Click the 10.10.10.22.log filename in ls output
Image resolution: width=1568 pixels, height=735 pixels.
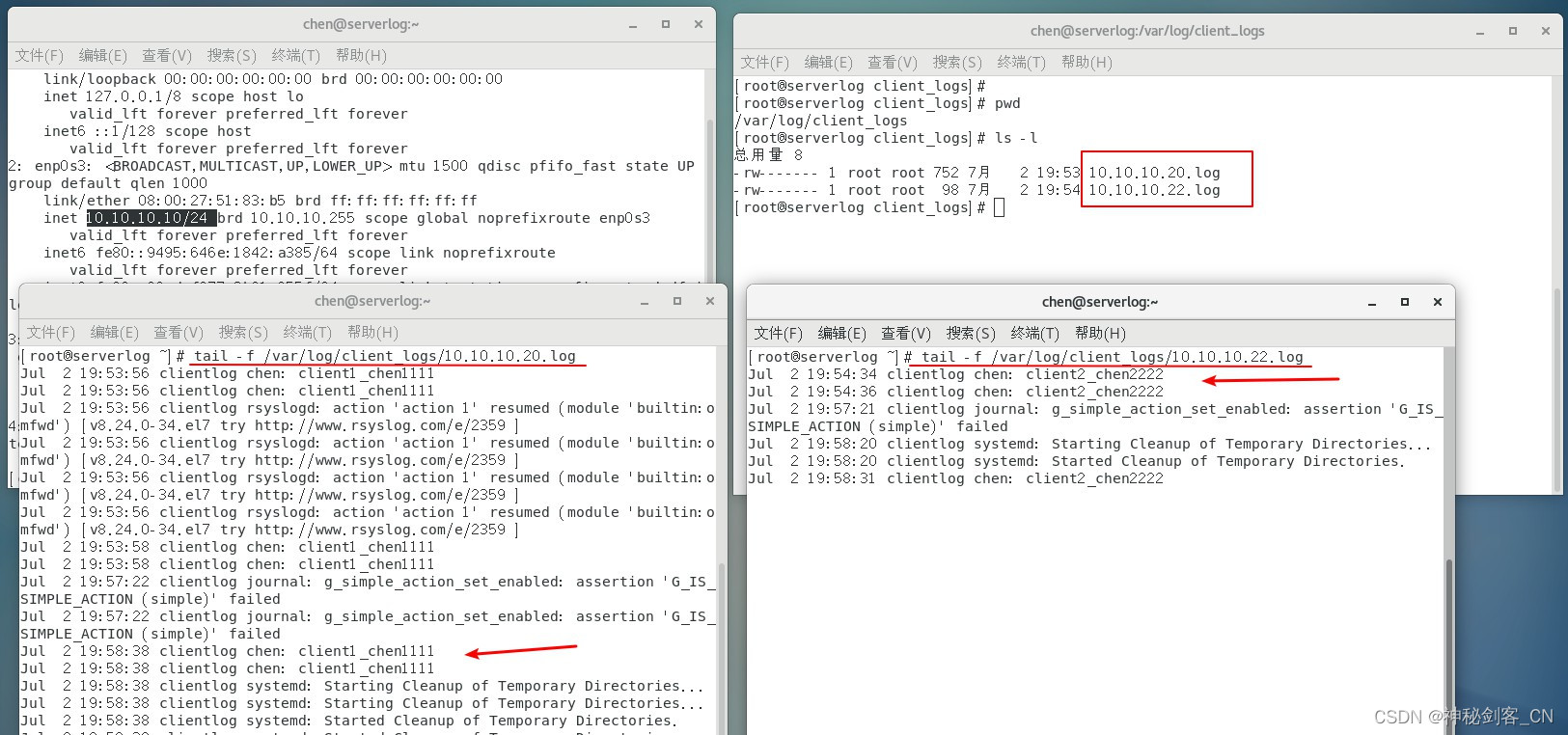[x=1154, y=190]
